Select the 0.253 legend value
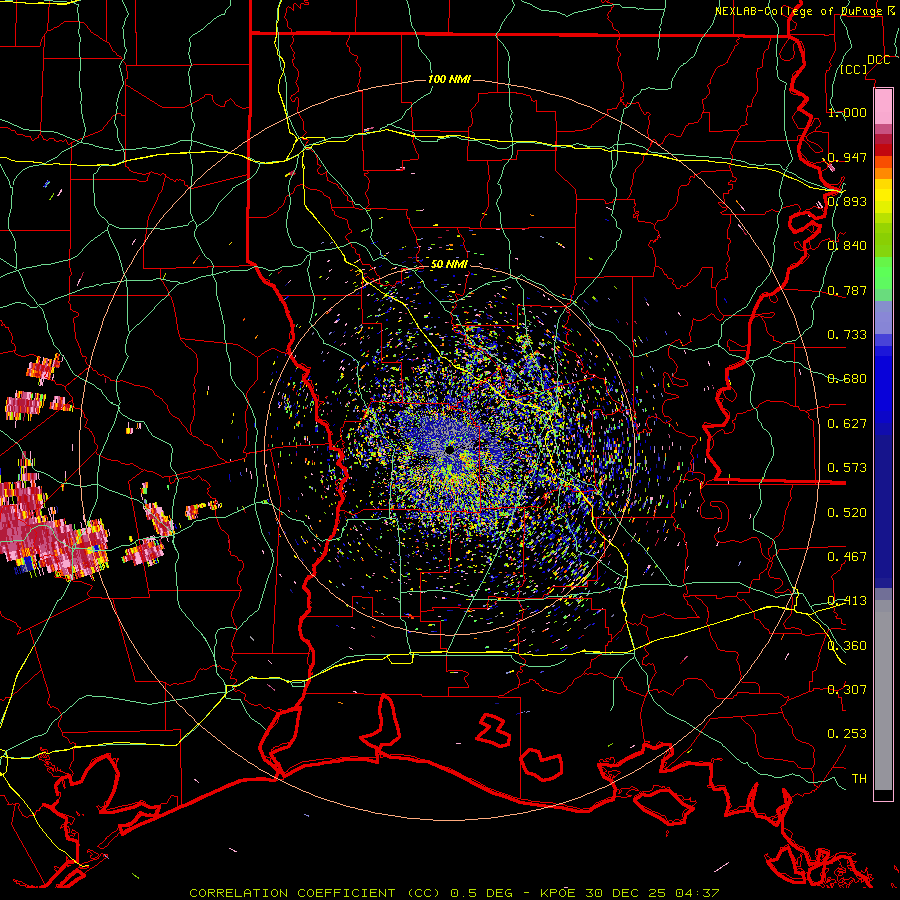 point(847,734)
